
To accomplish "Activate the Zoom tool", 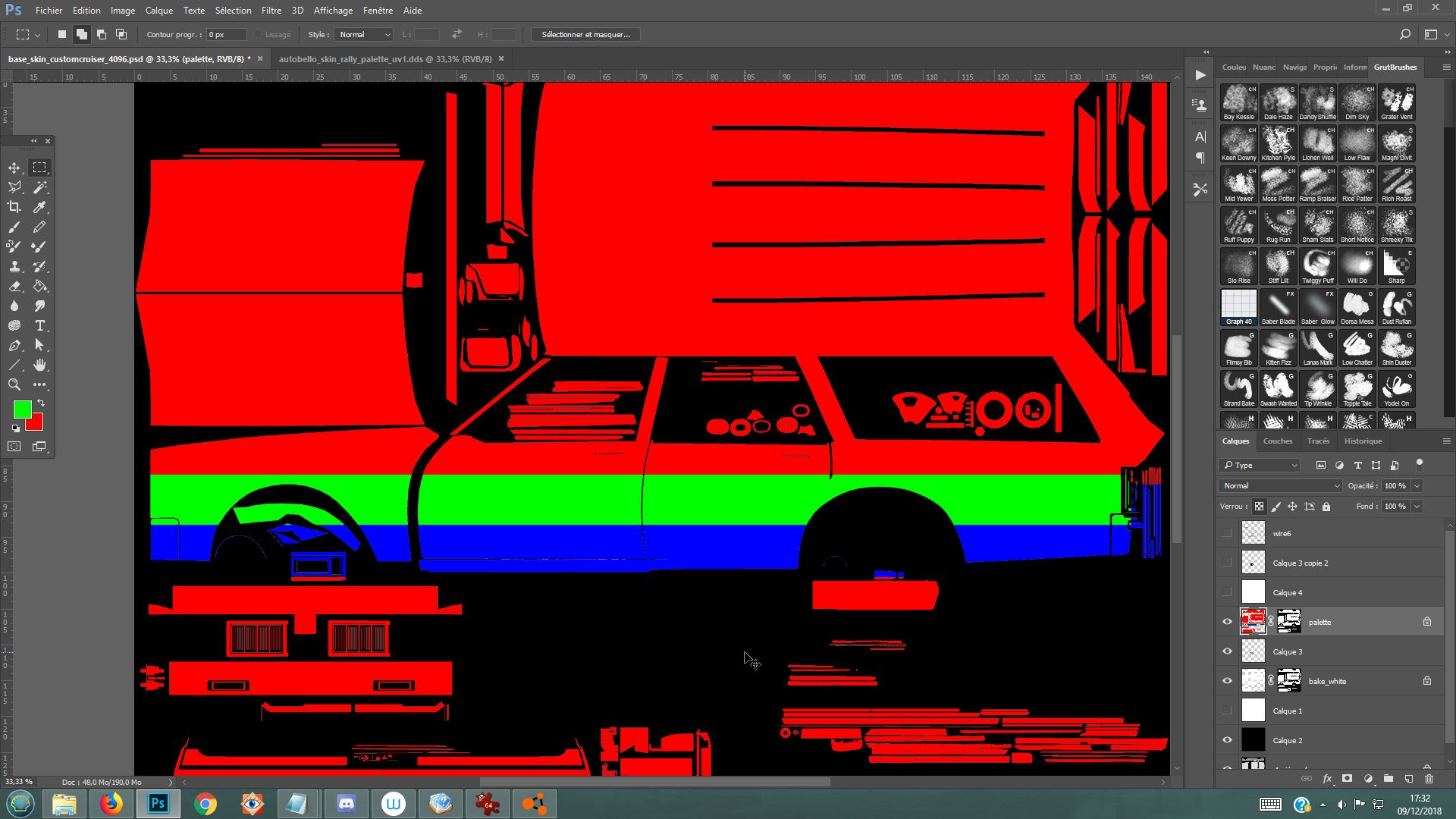I will tap(14, 385).
